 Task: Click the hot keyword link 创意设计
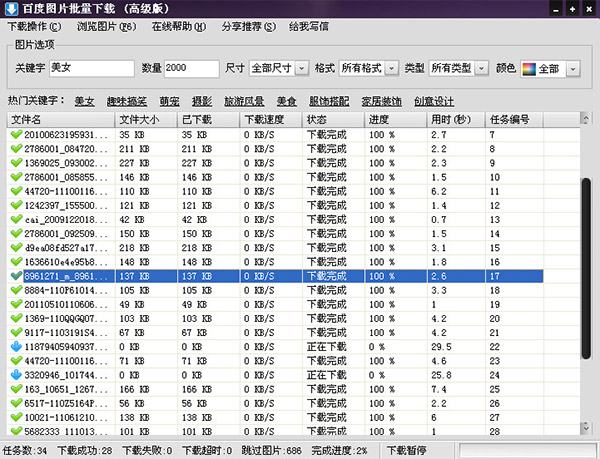coord(434,101)
